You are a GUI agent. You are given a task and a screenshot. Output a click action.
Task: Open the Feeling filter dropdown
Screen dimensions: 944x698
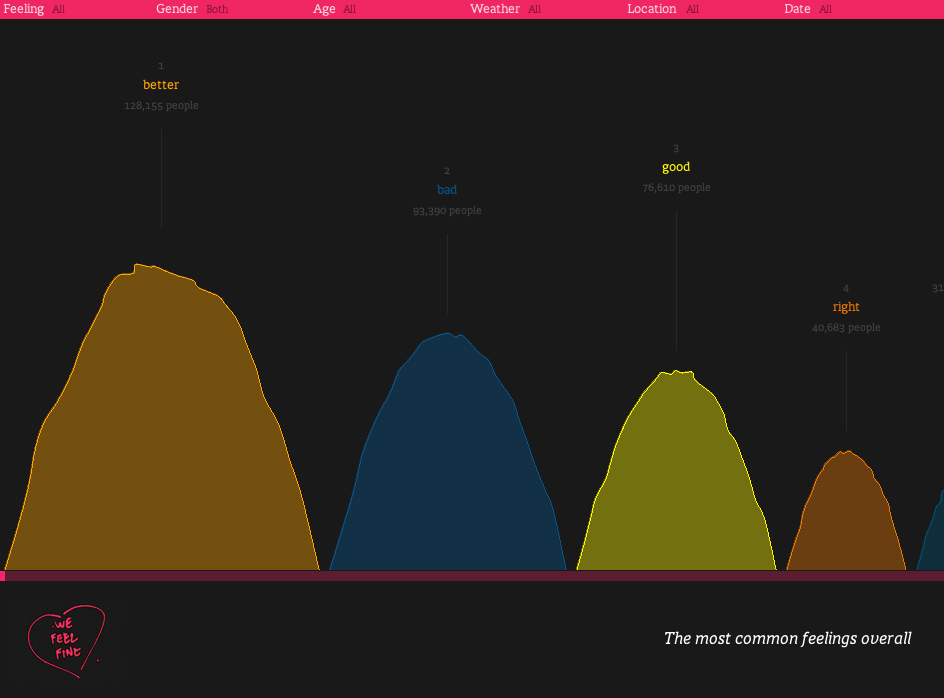coord(34,9)
